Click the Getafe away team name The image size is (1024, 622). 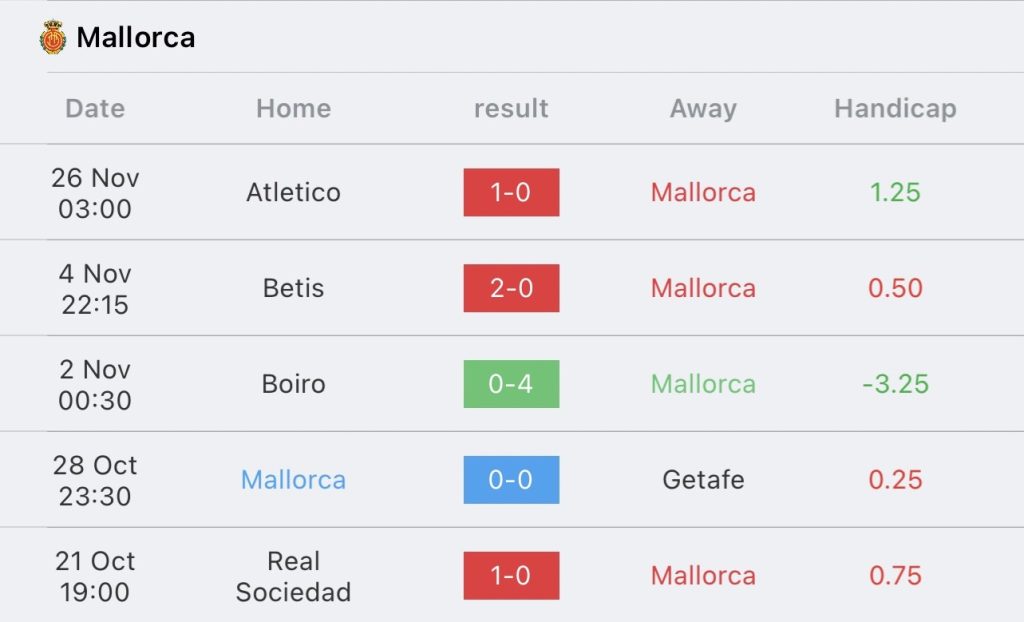tap(703, 480)
